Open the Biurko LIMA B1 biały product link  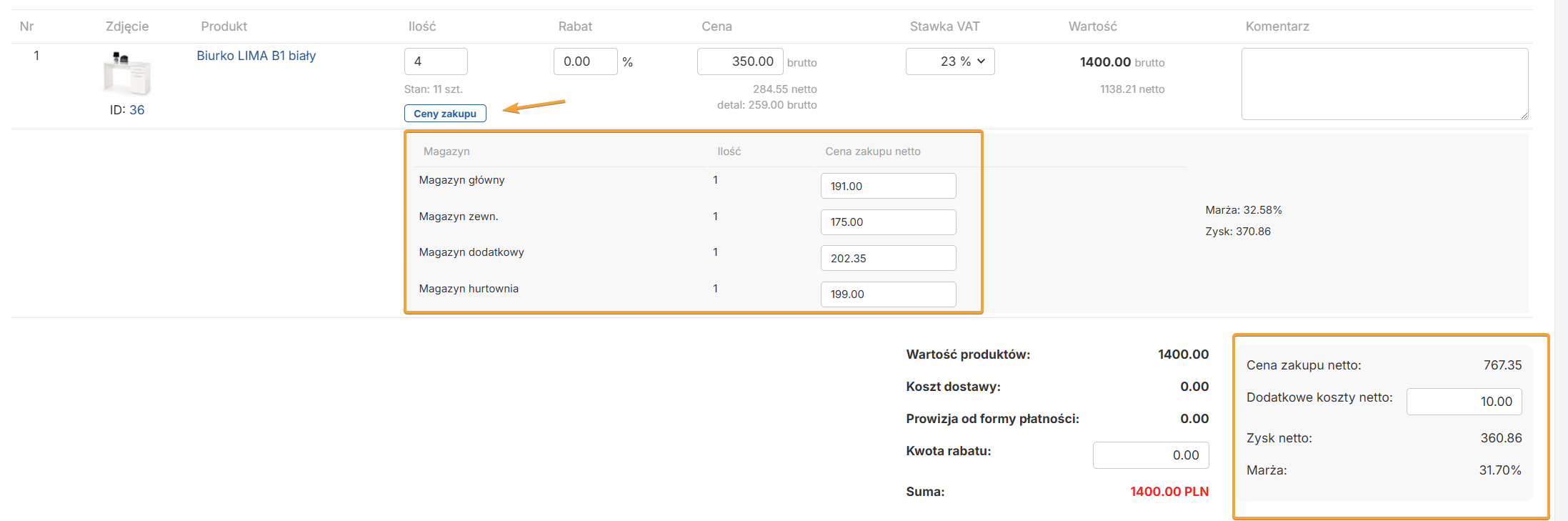(256, 56)
